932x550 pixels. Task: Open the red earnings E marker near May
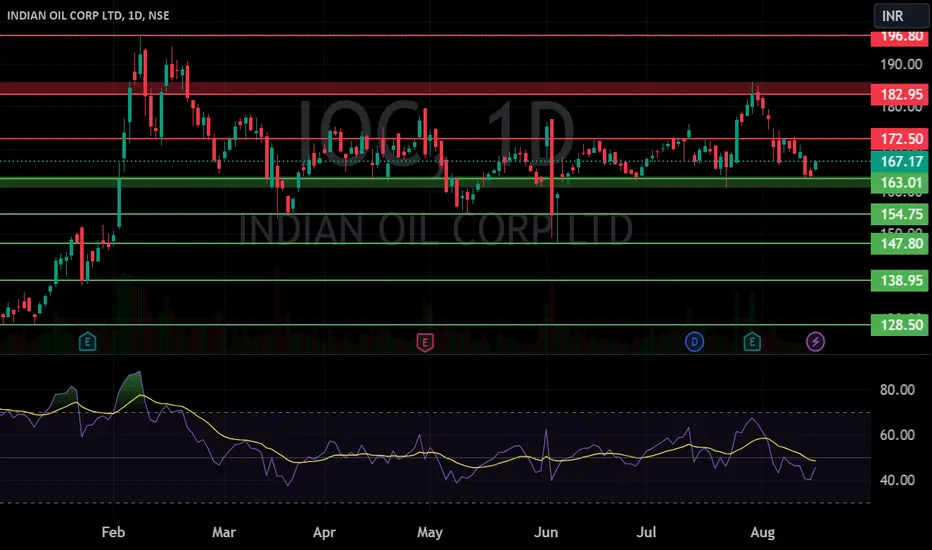point(424,342)
